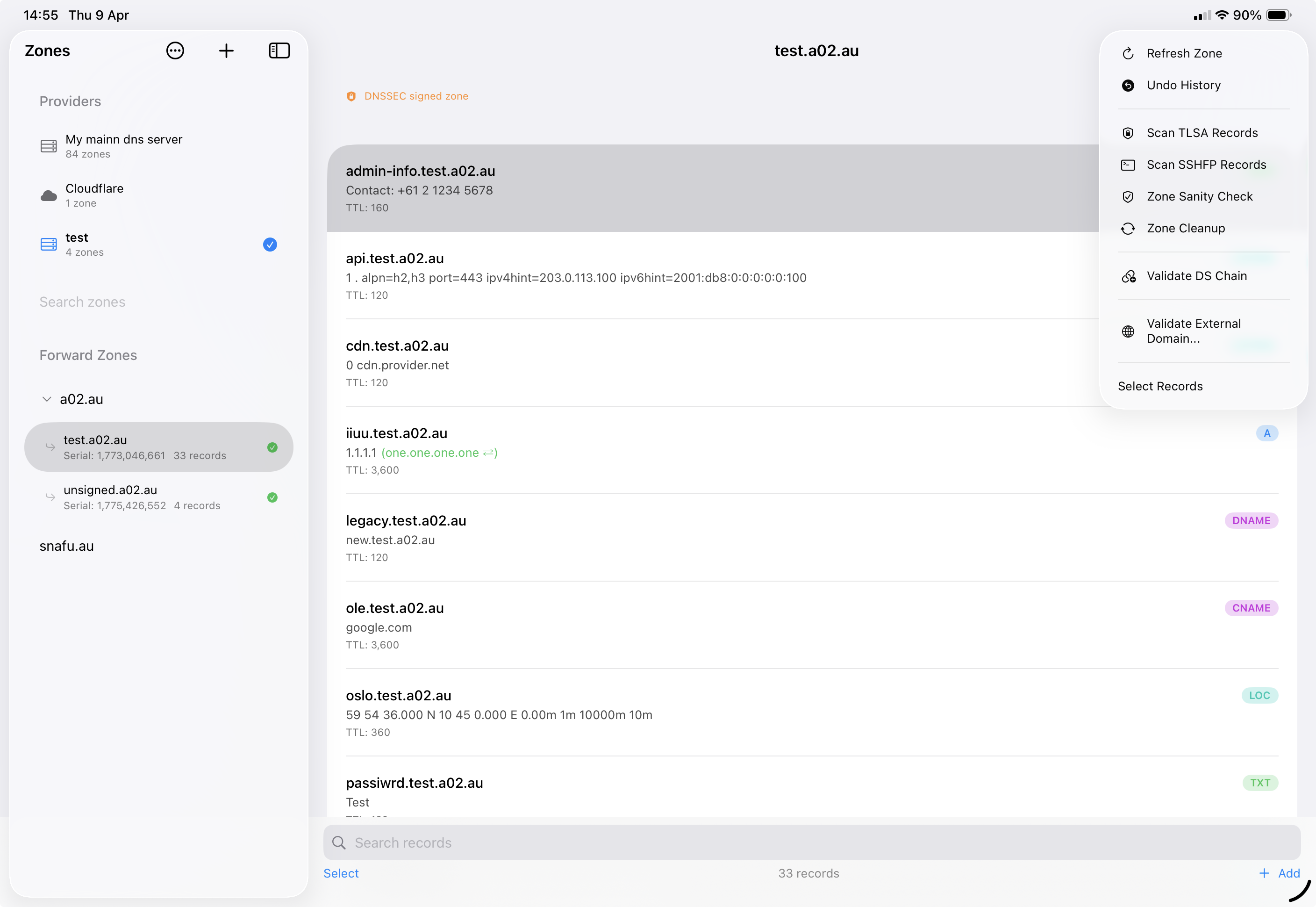The image size is (1316, 907).
Task: Choose Zone Cleanup
Action: click(x=1203, y=229)
